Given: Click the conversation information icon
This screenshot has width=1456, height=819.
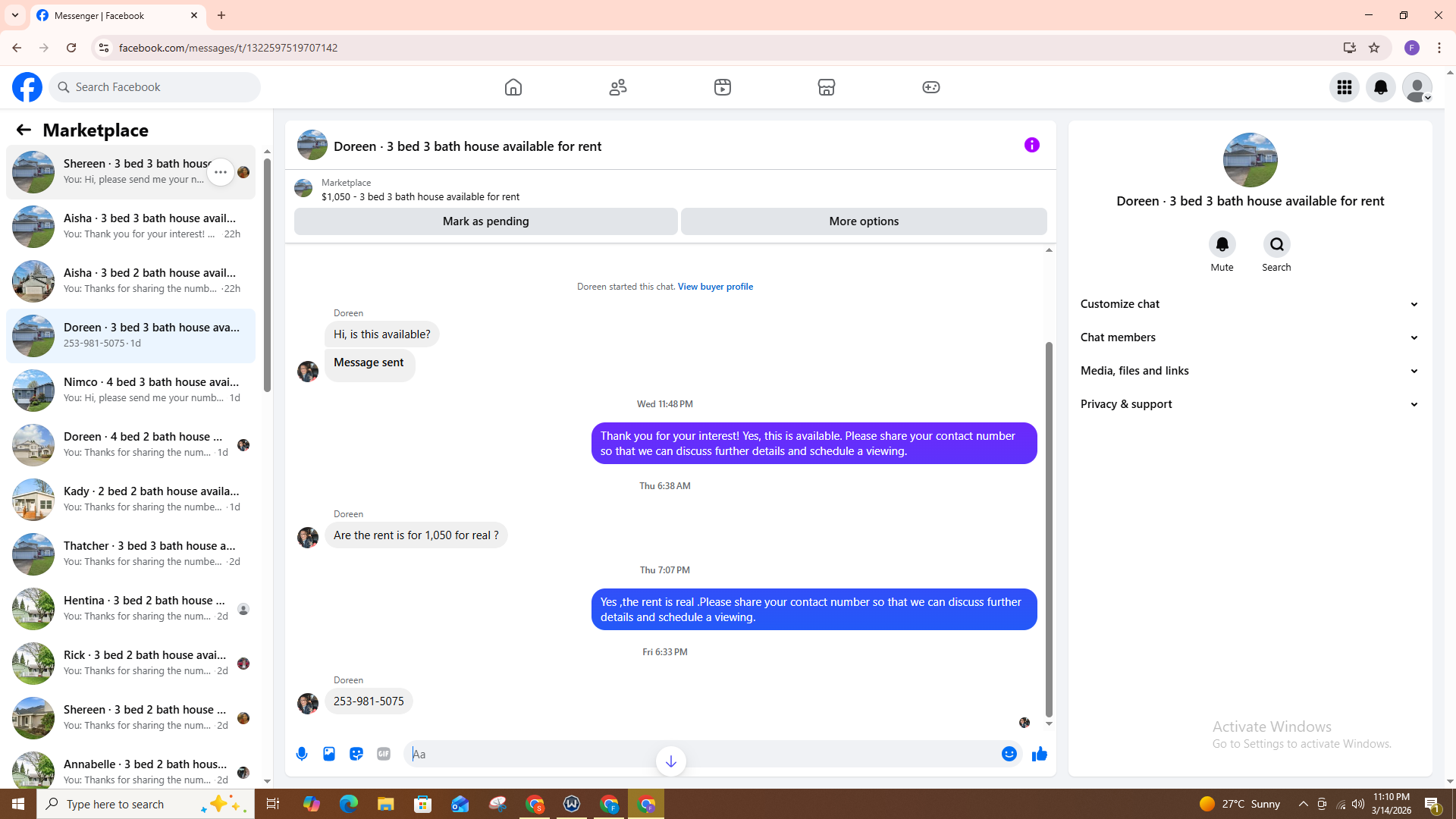Looking at the screenshot, I should (x=1031, y=145).
